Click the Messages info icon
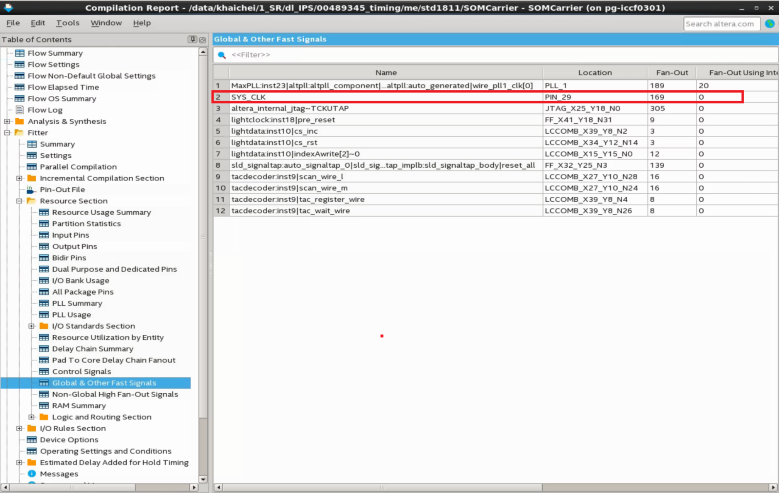Screen dimensions: 779x493 click(32, 474)
